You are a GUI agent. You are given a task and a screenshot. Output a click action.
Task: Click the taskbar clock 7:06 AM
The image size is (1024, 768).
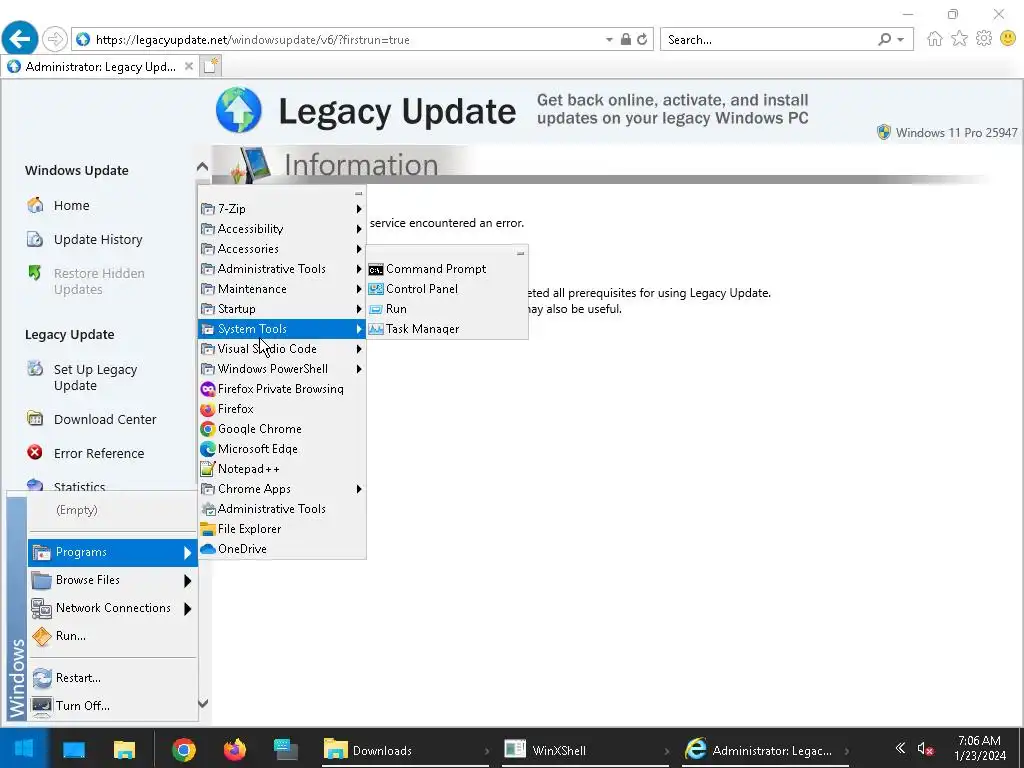pos(979,741)
